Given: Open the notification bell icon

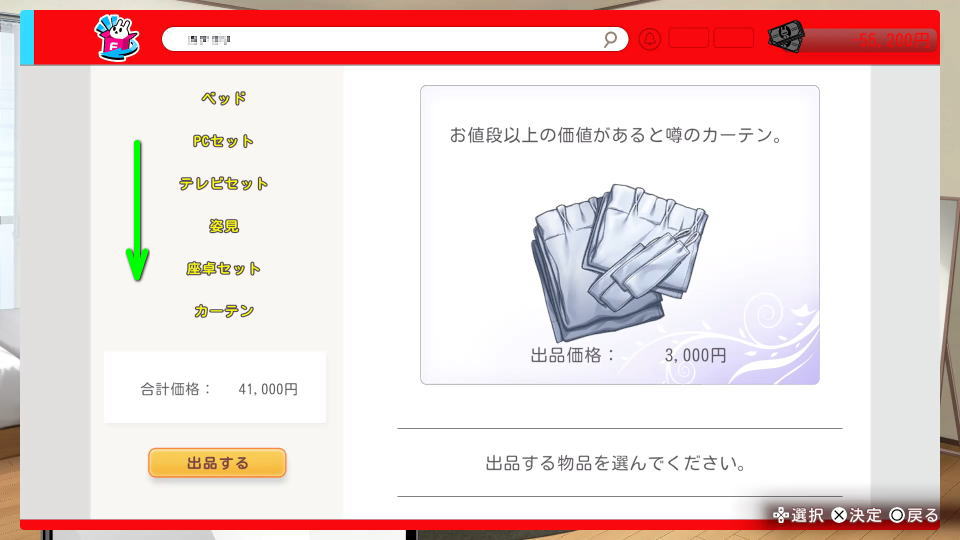Looking at the screenshot, I should tap(650, 39).
